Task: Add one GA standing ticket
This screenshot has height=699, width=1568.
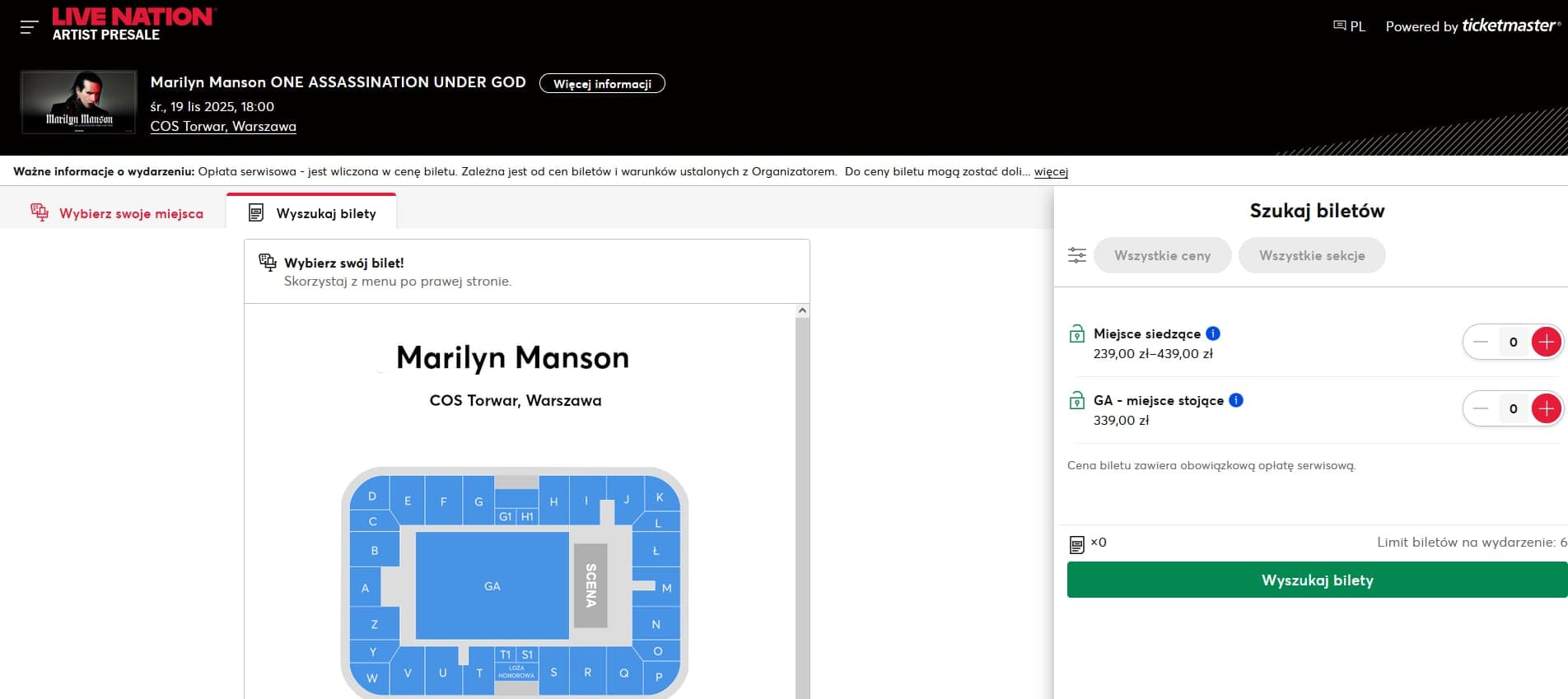Action: (x=1546, y=408)
